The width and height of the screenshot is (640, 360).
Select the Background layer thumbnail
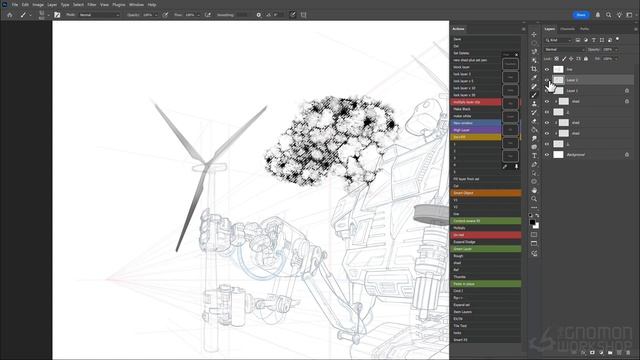pyautogui.click(x=558, y=155)
